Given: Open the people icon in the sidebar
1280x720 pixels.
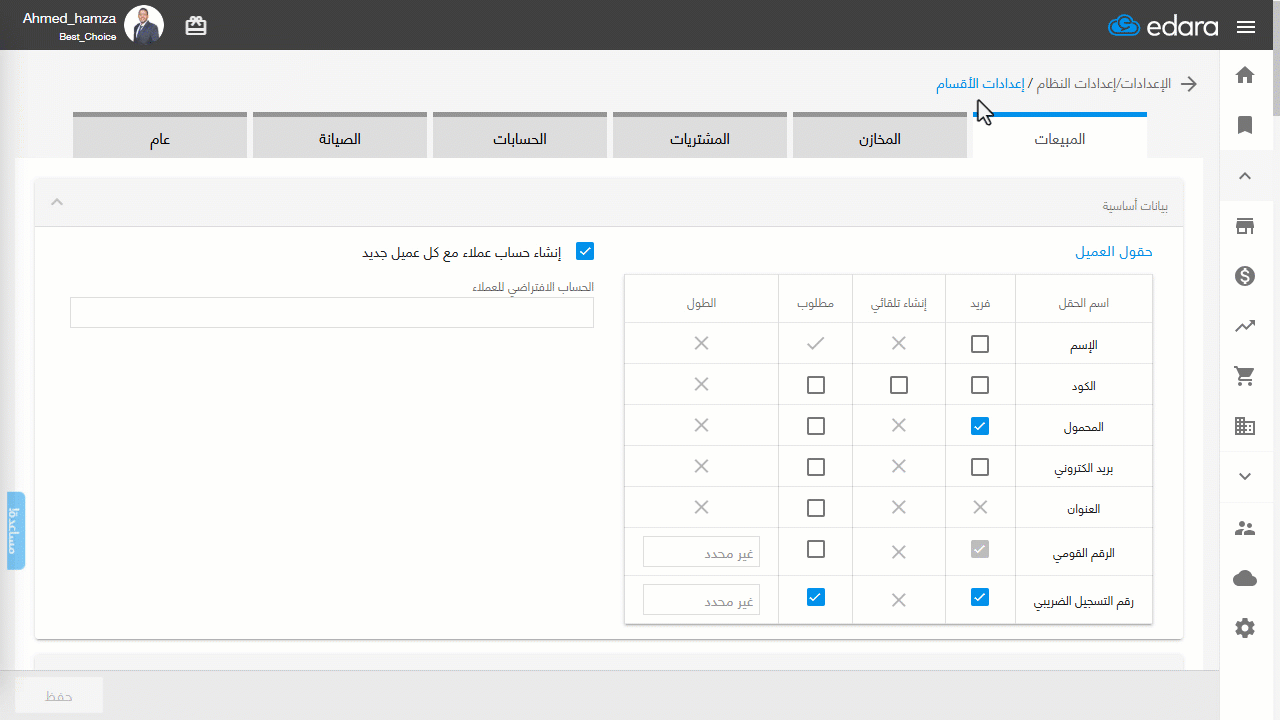Looking at the screenshot, I should pyautogui.click(x=1245, y=529).
